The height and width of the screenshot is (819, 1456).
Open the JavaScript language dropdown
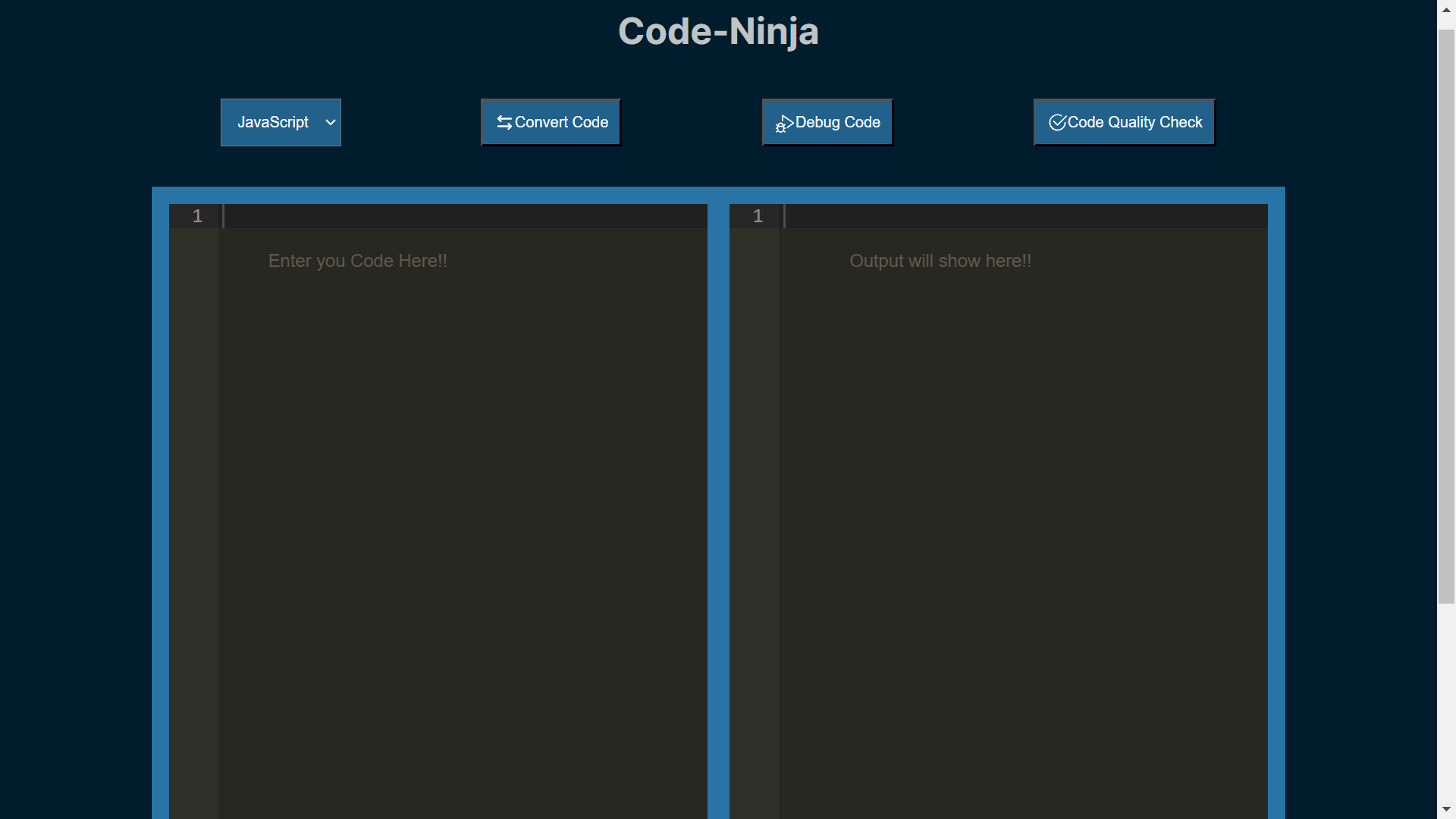(273, 123)
